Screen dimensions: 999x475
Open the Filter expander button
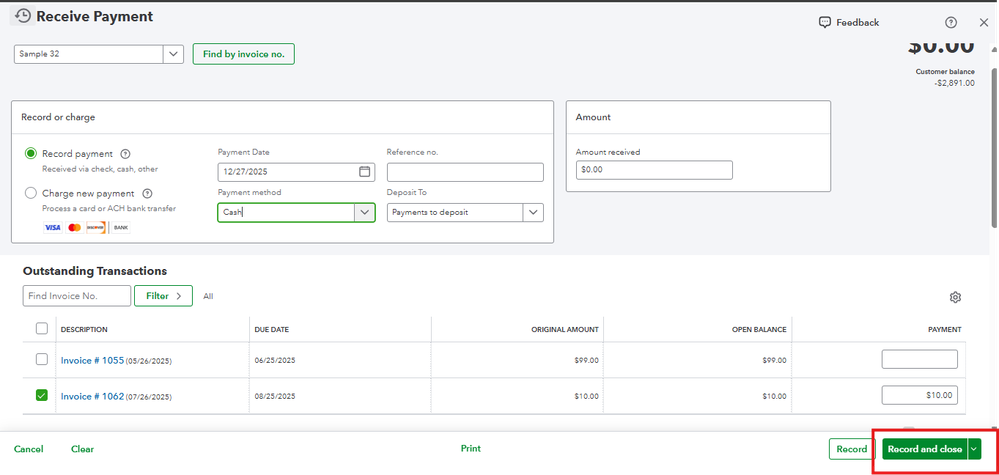pyautogui.click(x=164, y=296)
